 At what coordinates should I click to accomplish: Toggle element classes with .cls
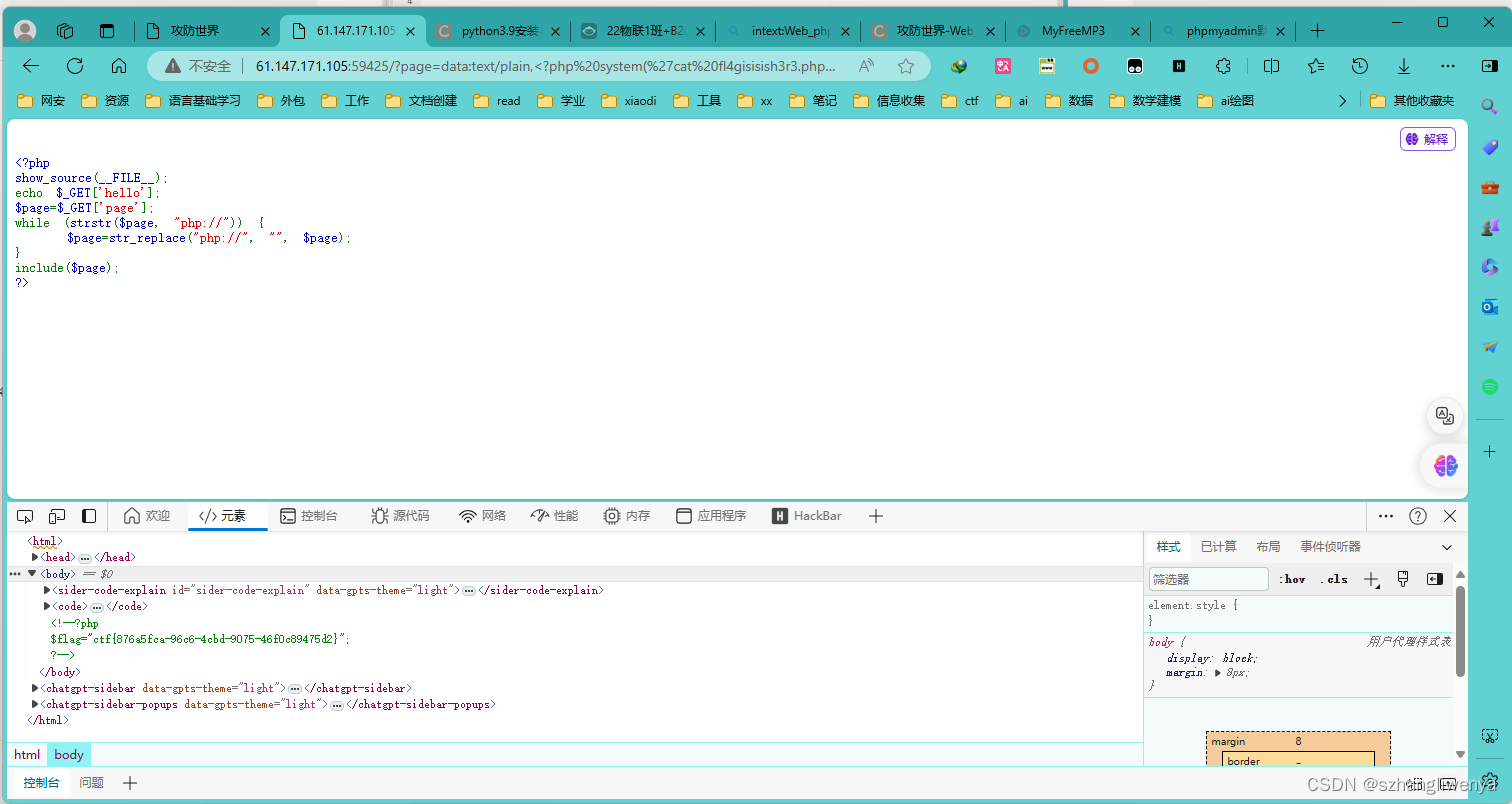1335,578
